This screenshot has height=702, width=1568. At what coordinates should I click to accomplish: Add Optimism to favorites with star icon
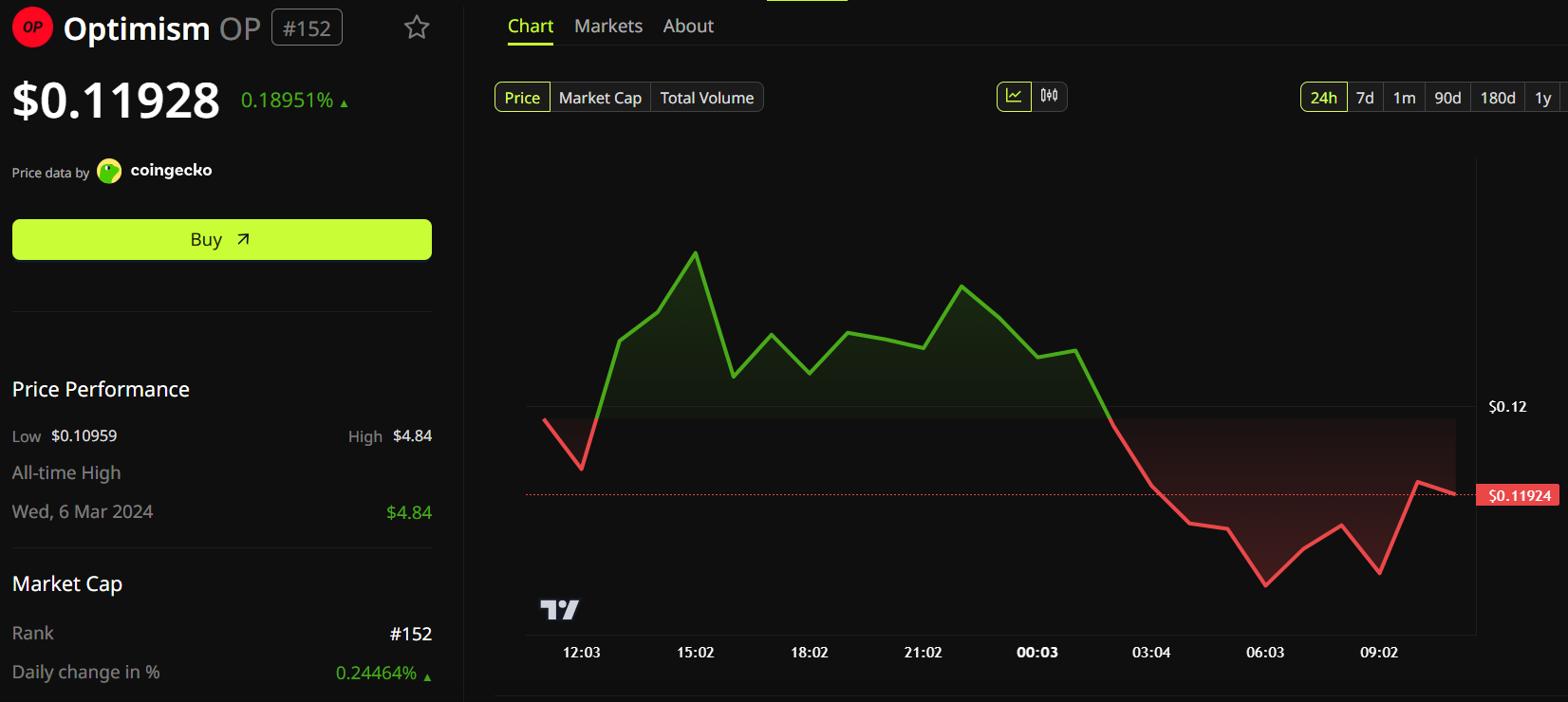pyautogui.click(x=417, y=28)
